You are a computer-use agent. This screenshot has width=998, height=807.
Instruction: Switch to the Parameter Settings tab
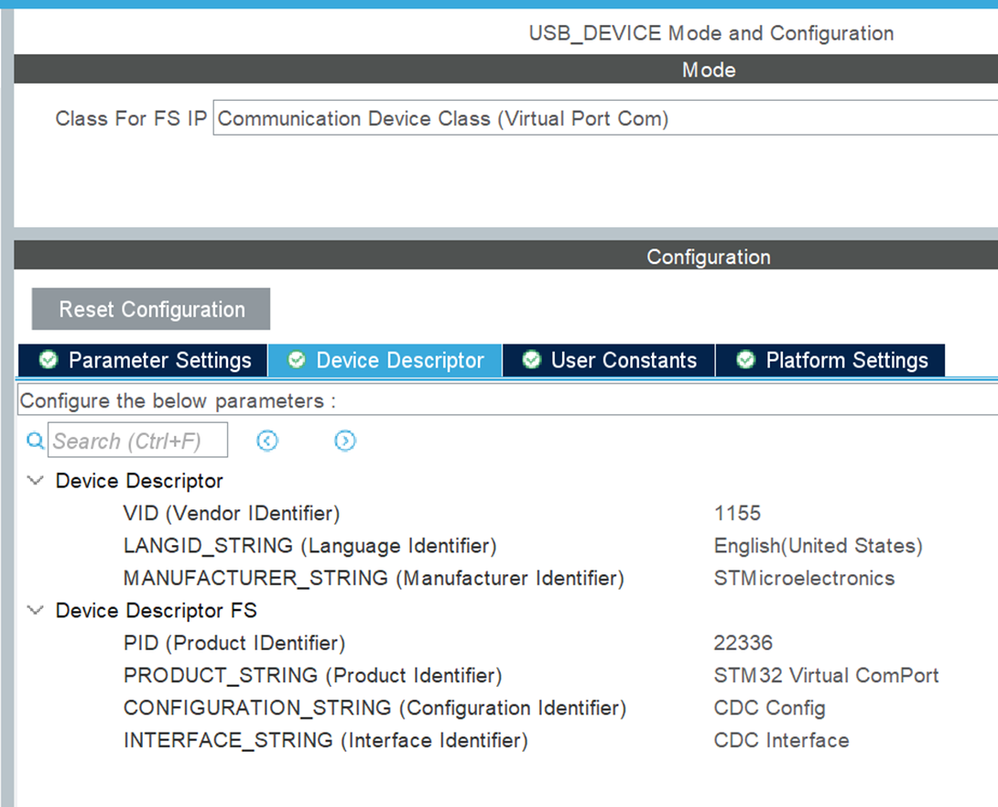[x=159, y=360]
